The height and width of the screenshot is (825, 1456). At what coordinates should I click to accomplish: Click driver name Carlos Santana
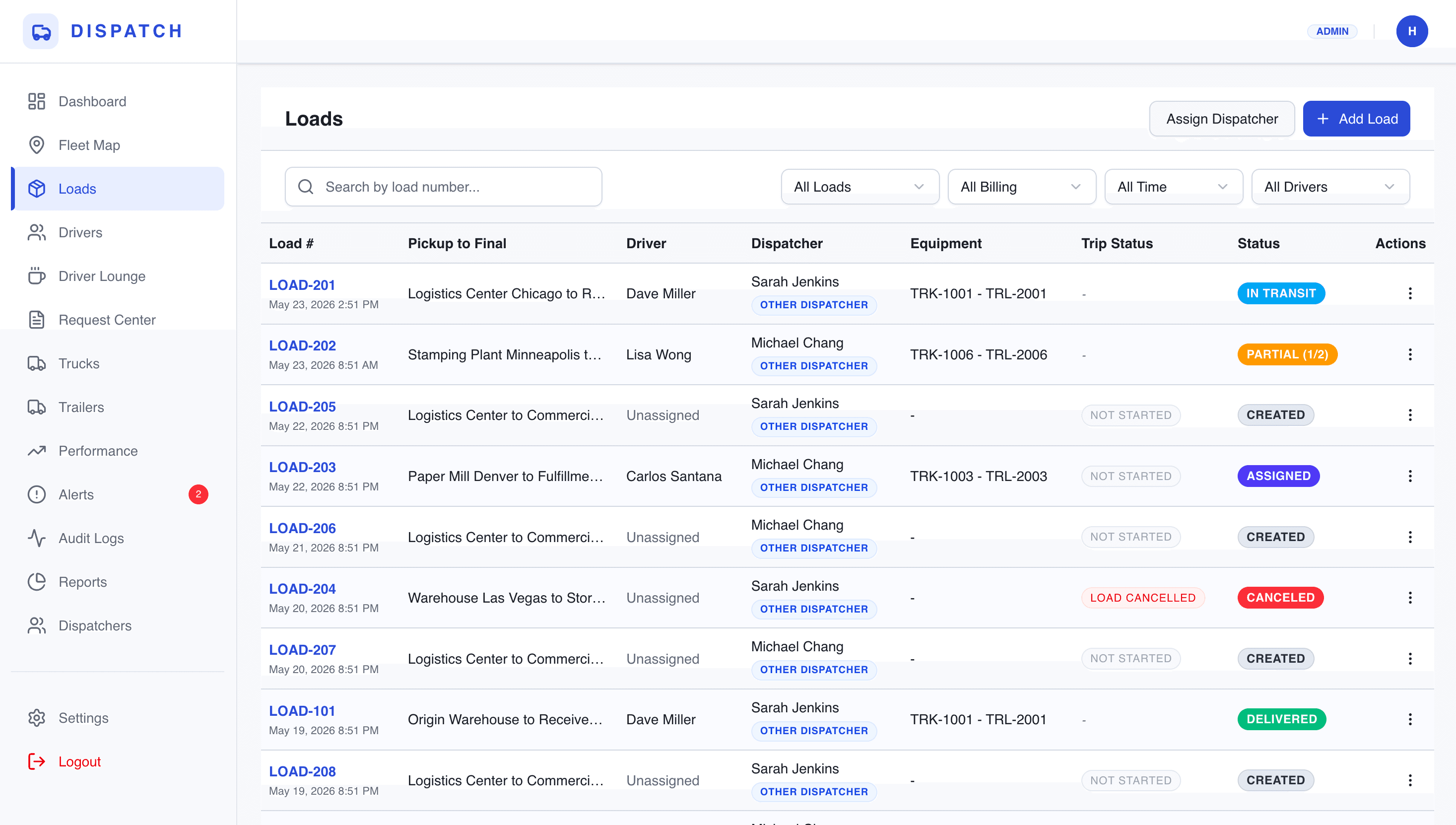click(673, 476)
